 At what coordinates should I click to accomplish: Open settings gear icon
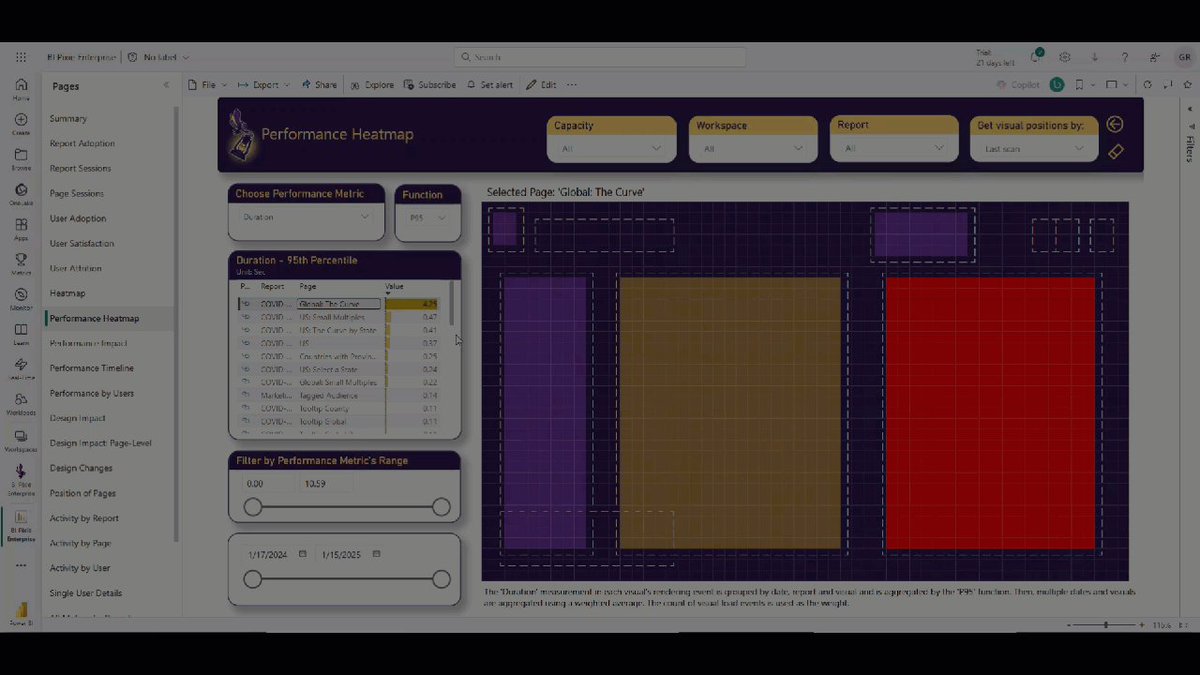1065,57
